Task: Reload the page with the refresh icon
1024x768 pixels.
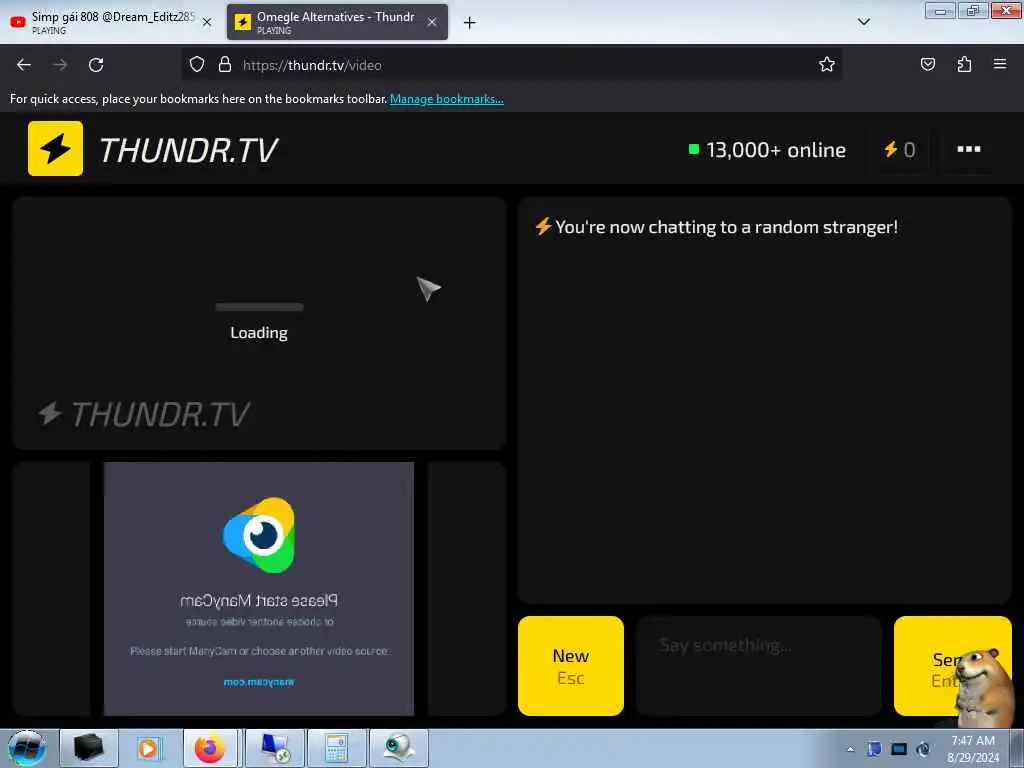Action: pyautogui.click(x=96, y=65)
